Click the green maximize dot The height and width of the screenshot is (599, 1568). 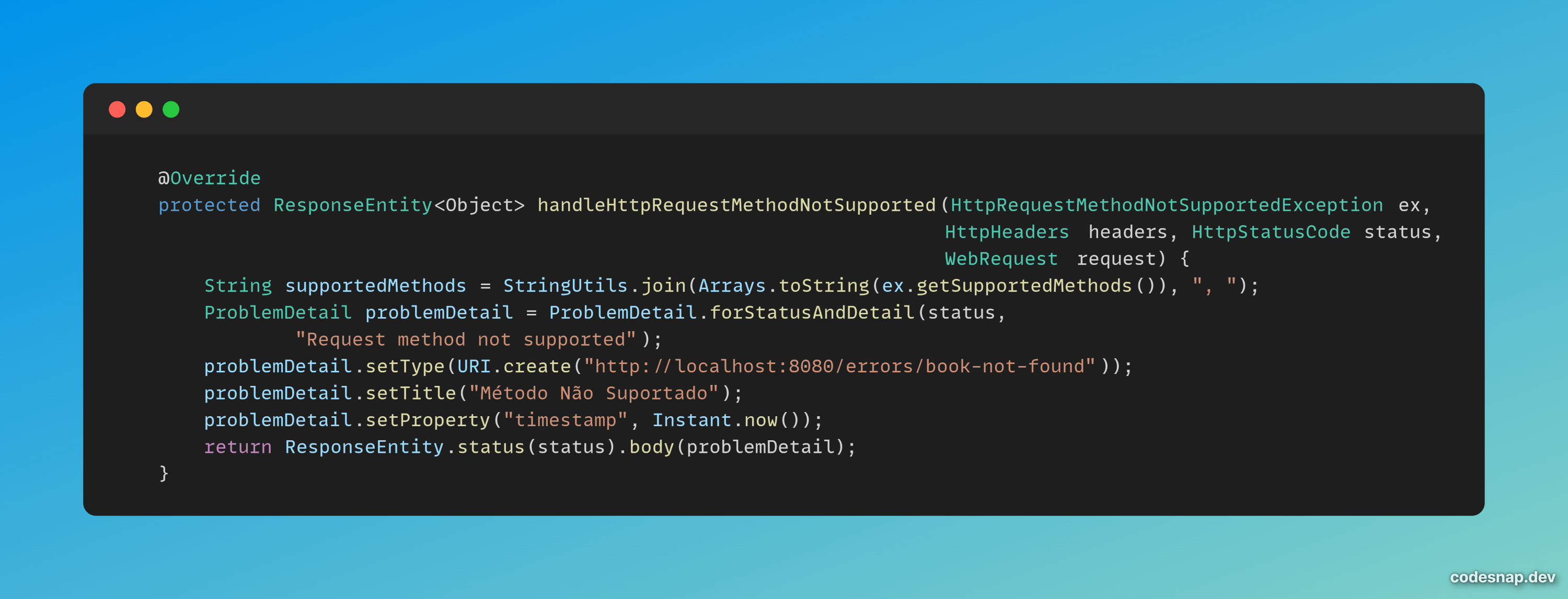click(x=171, y=110)
